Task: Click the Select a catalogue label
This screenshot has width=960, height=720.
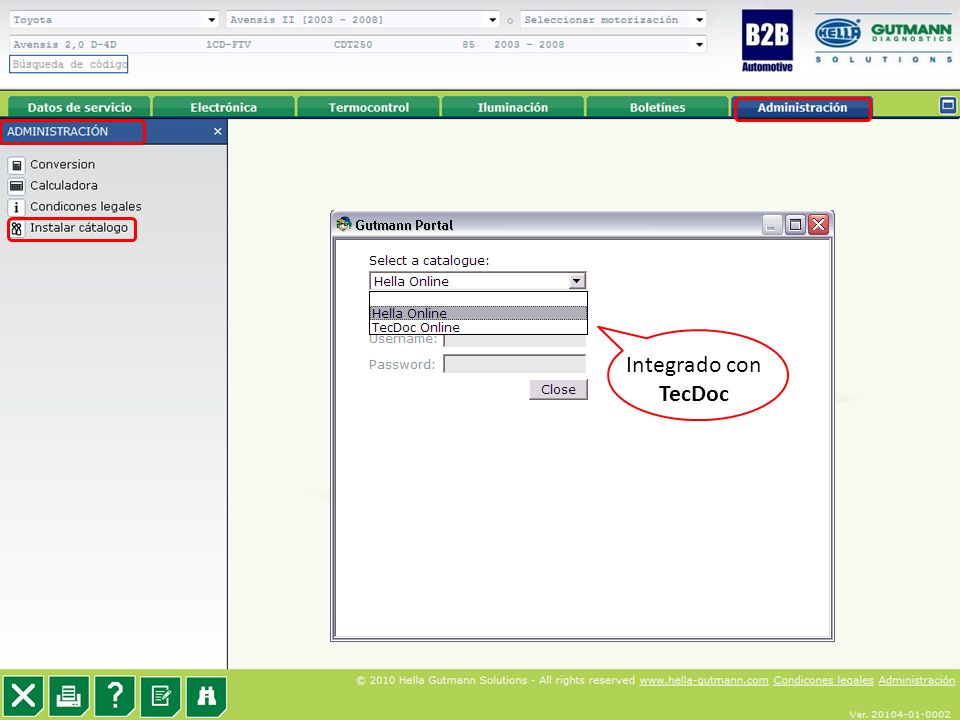Action: [429, 260]
